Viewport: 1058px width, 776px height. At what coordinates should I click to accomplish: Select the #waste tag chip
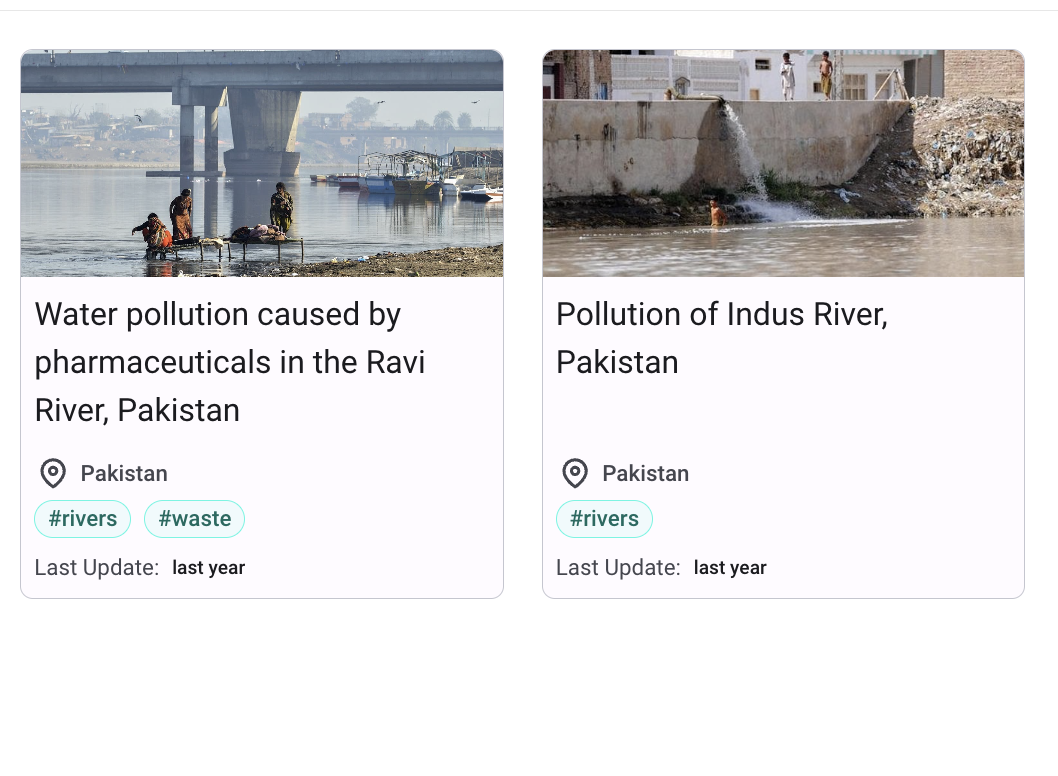click(x=194, y=519)
